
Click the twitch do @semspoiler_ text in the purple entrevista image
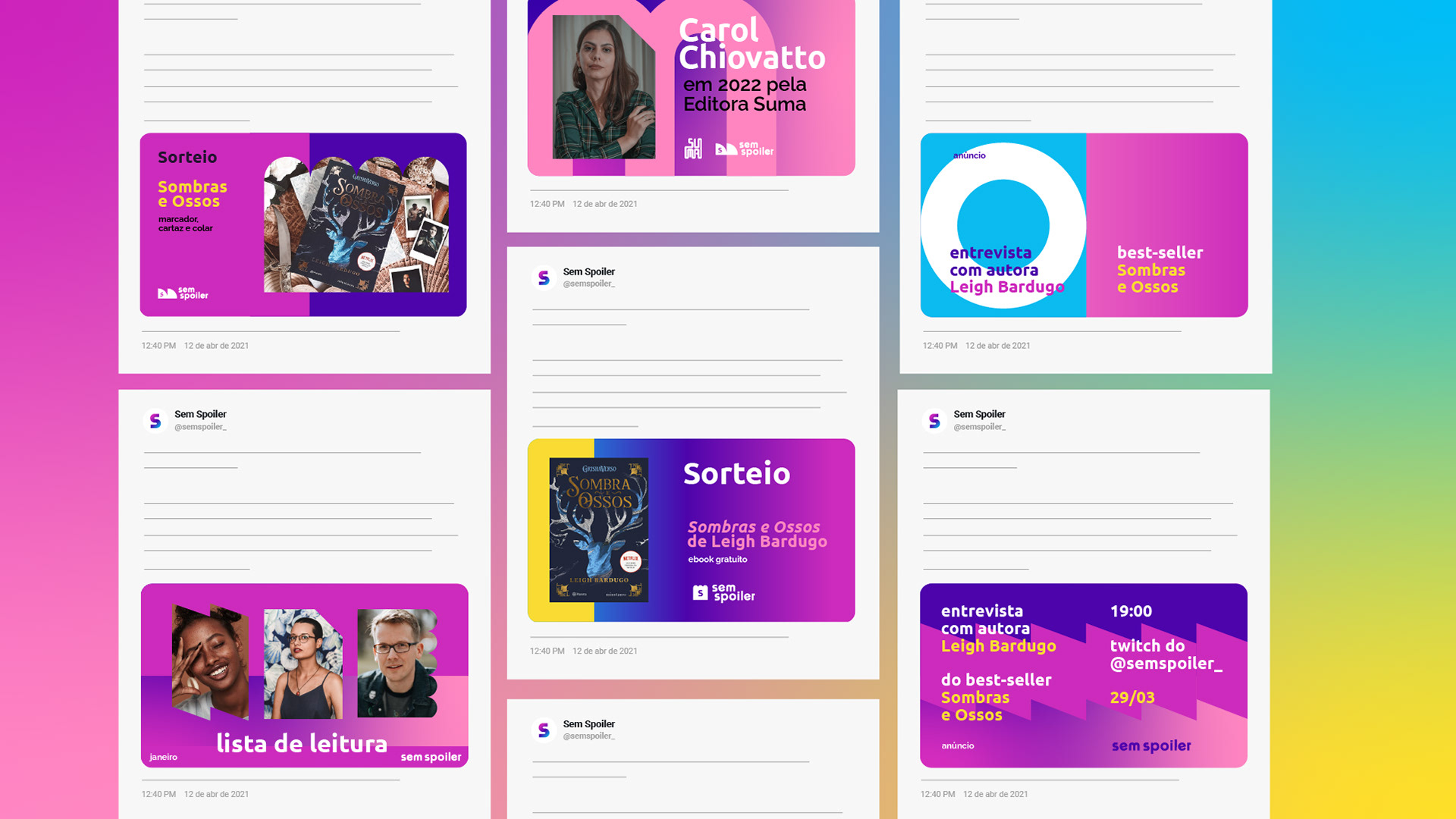(1166, 654)
